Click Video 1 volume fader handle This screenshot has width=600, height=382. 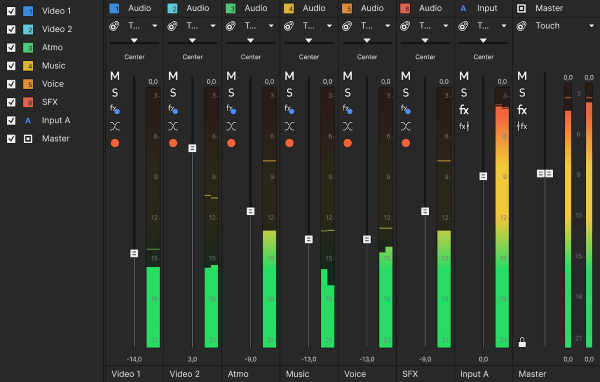pos(134,253)
